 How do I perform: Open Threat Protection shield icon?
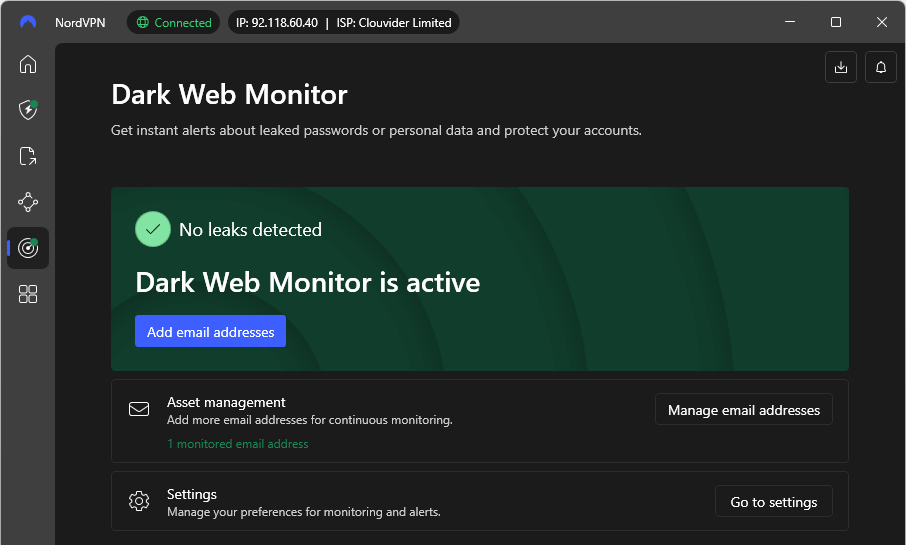(28, 110)
